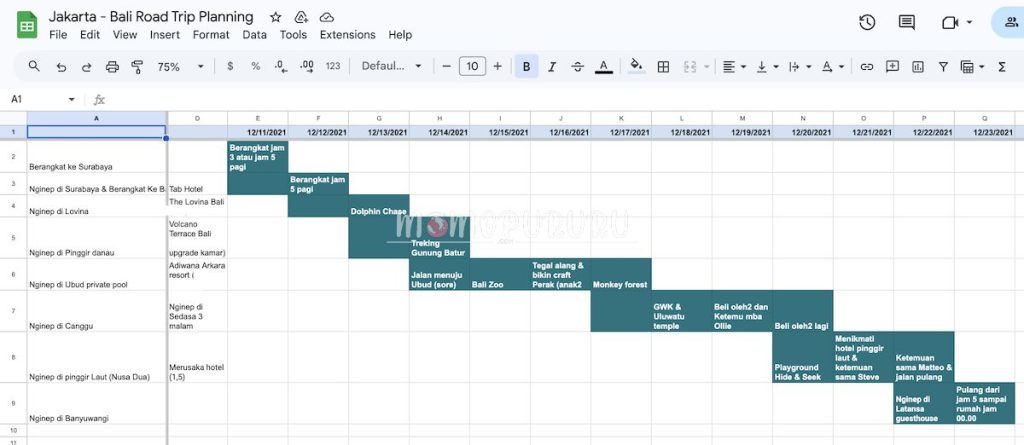
Task: Click the Share button
Action: tap(1009, 22)
